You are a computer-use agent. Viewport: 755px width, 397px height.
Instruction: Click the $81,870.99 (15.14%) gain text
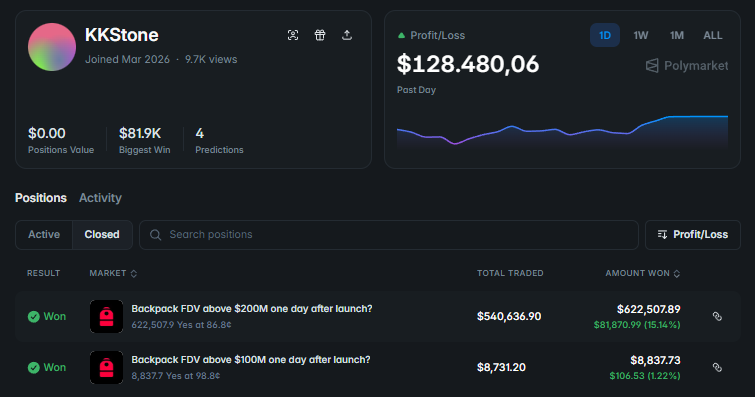pyautogui.click(x=637, y=325)
